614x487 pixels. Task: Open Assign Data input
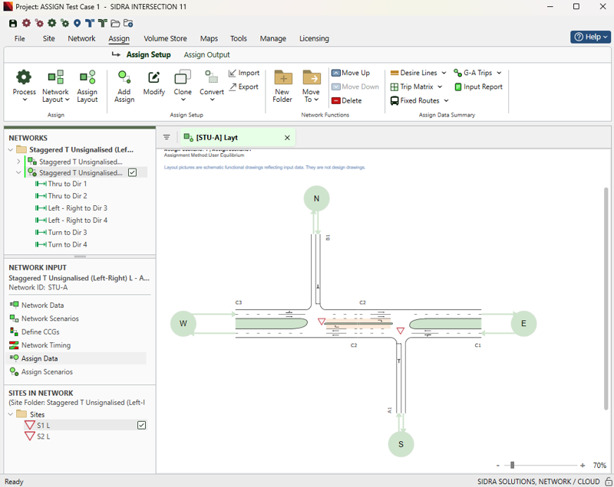pyautogui.click(x=34, y=358)
